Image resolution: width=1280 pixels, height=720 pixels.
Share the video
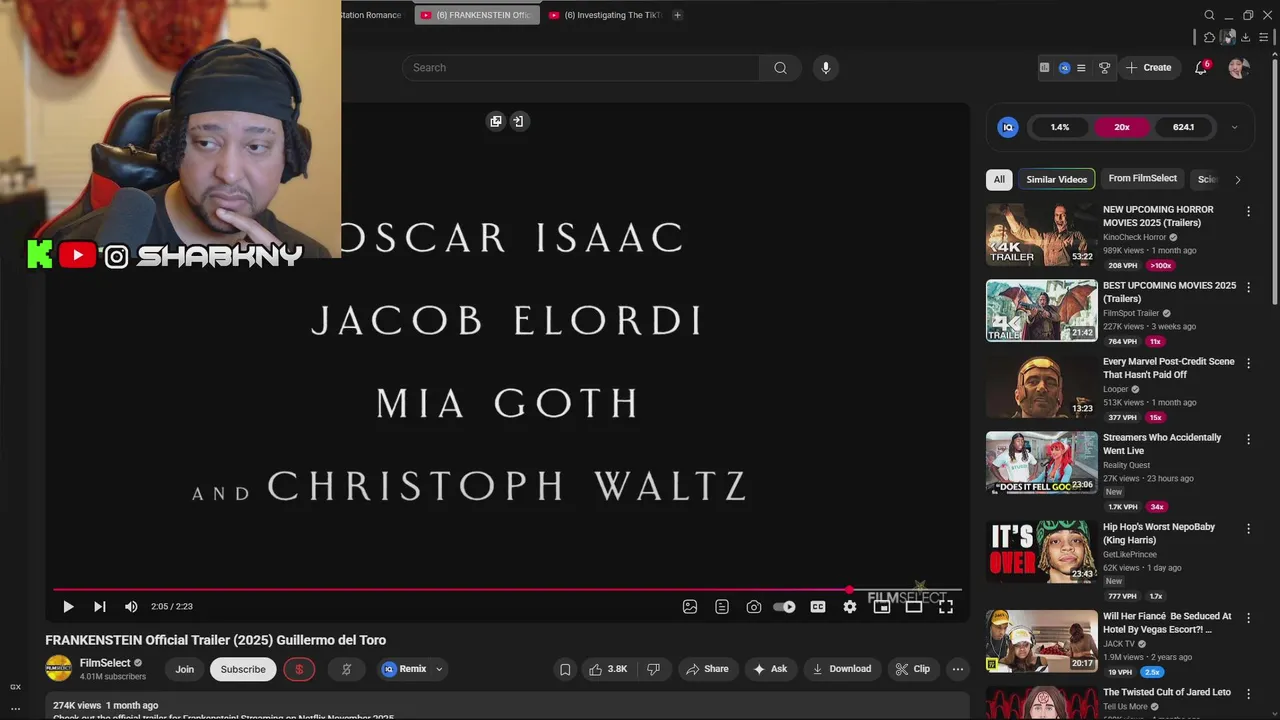point(707,669)
